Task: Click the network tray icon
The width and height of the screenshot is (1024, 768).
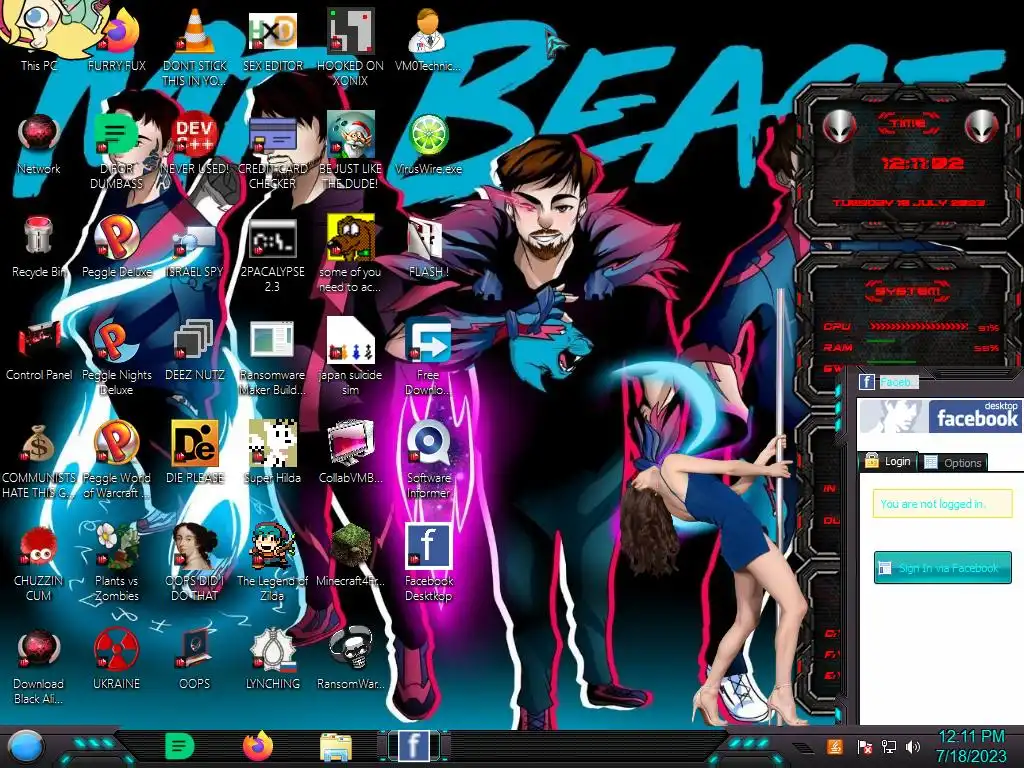Action: click(889, 747)
